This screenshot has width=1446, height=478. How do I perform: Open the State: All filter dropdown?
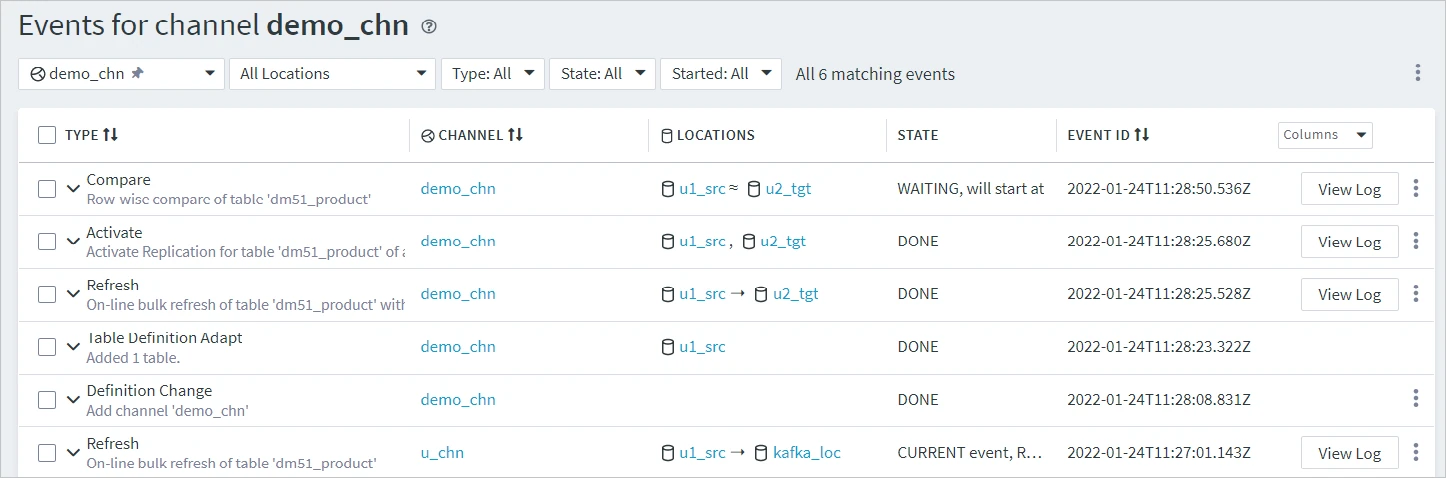[602, 73]
